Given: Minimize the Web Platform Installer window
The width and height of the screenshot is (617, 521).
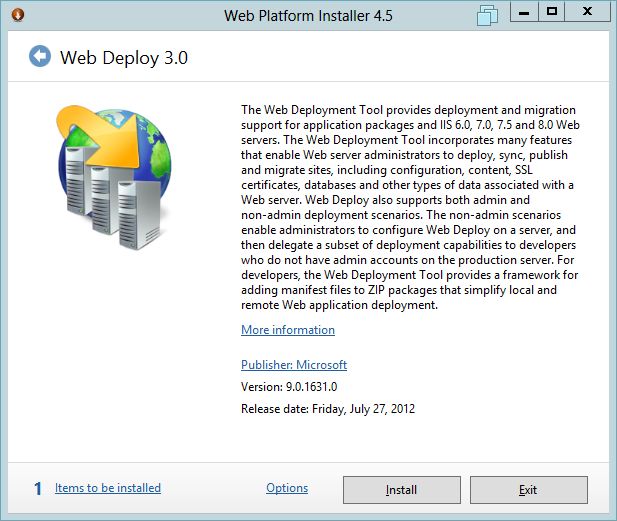Looking at the screenshot, I should (524, 12).
